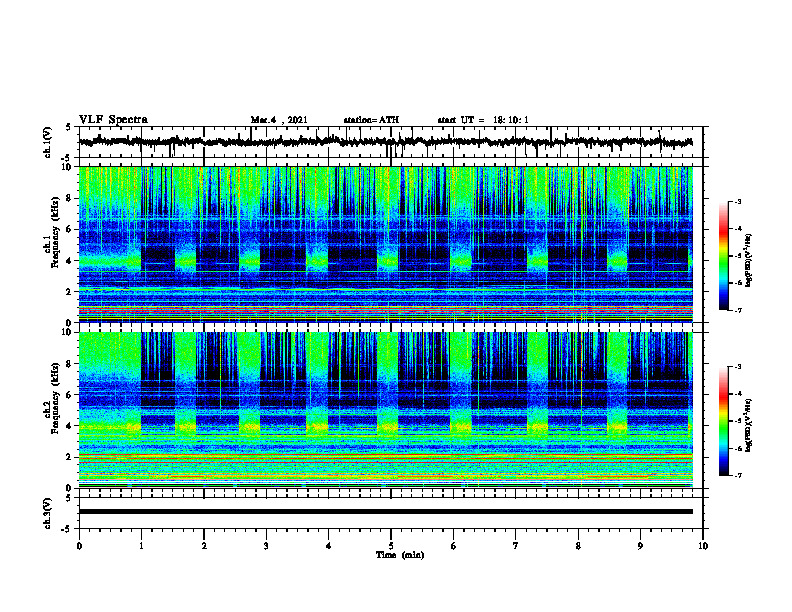Click ch.2 frequency tick label '2'
This screenshot has width=792, height=612.
click(70, 457)
